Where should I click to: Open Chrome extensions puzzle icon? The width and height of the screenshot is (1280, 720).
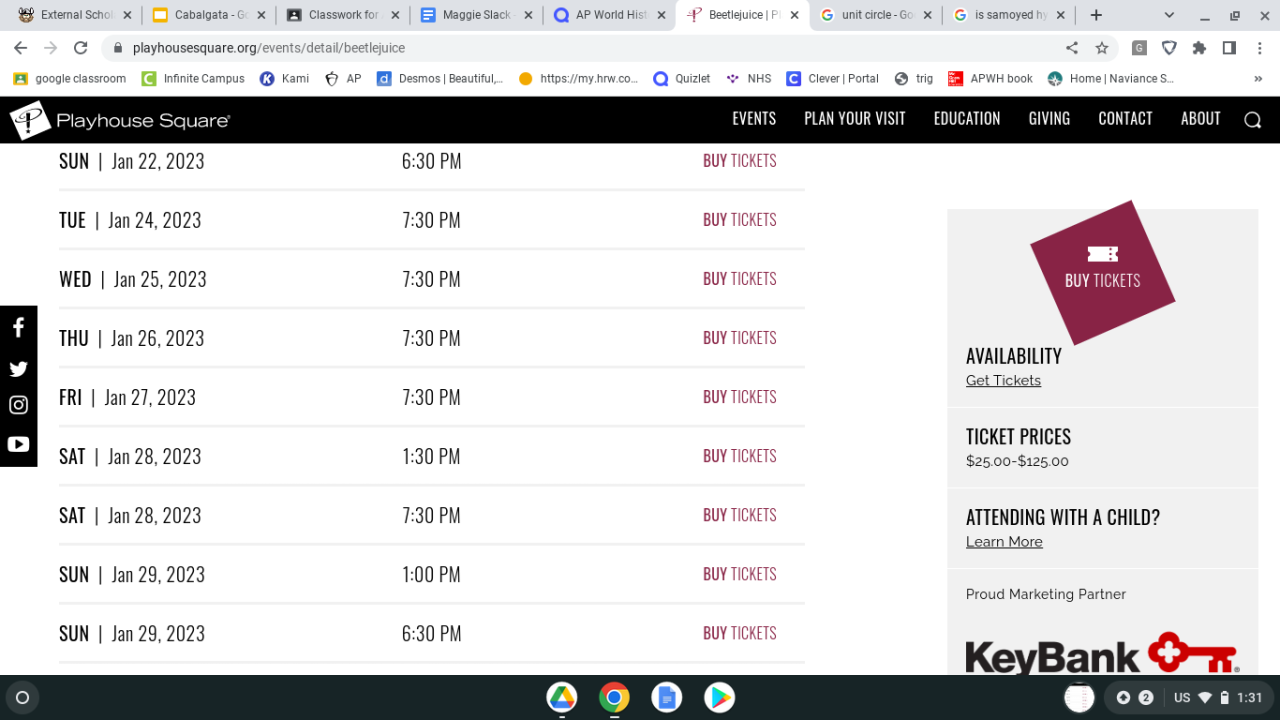[1199, 48]
